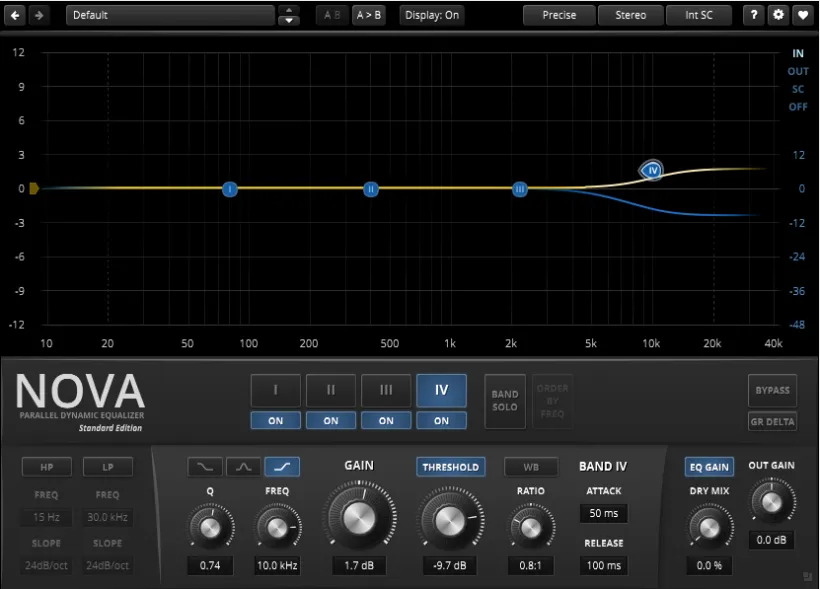This screenshot has height=589, width=820.
Task: Click the Q value field 0.74
Action: pyautogui.click(x=210, y=565)
